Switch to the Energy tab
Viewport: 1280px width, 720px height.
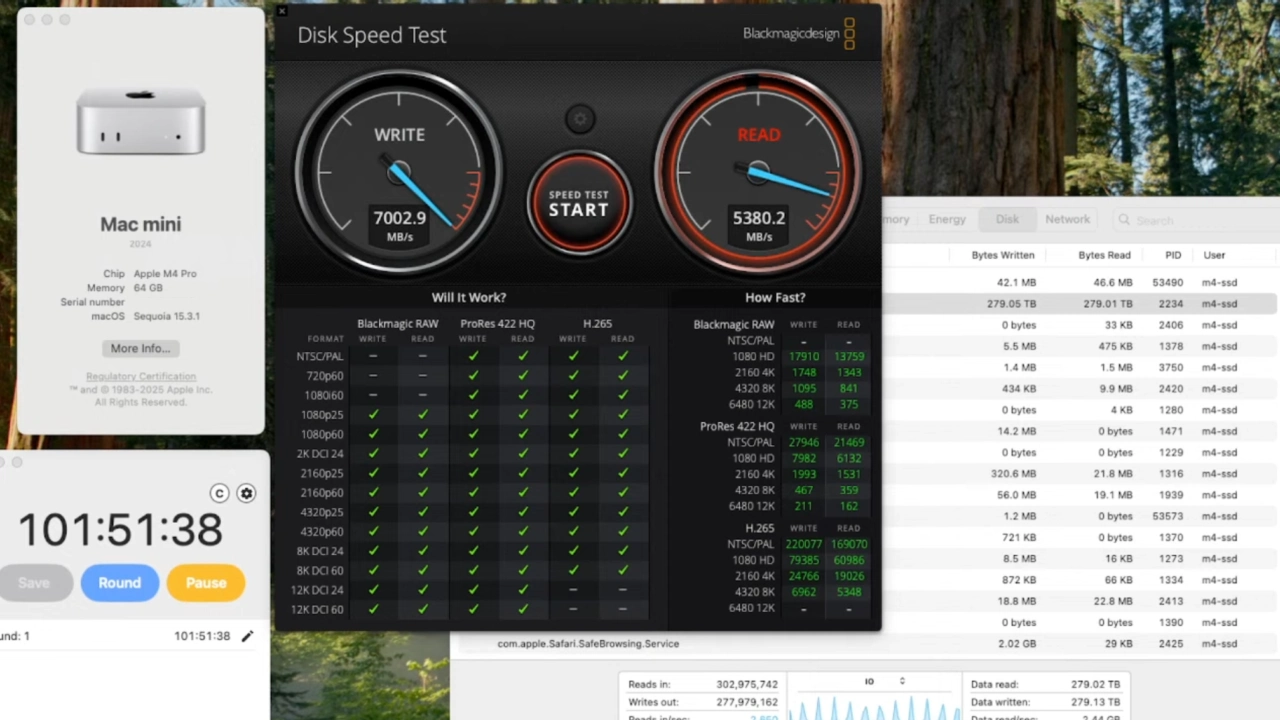coord(947,219)
